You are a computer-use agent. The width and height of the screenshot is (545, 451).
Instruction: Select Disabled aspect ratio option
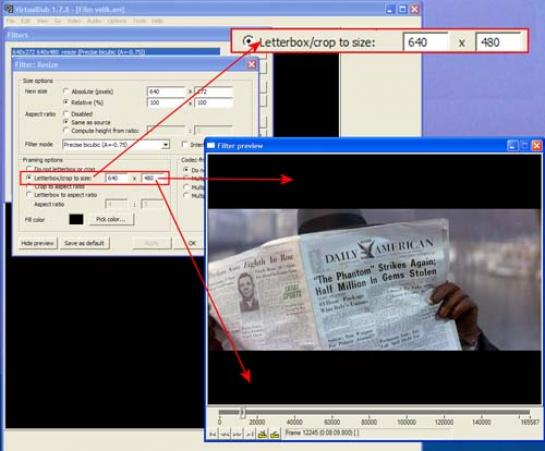(x=66, y=114)
